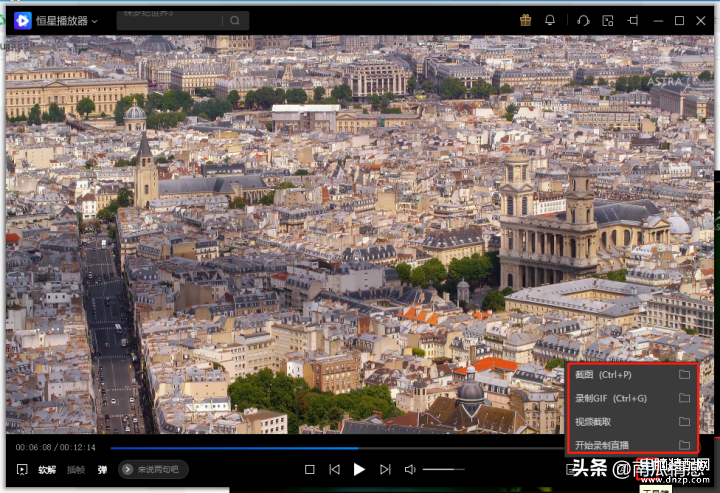Open the playlist icon at bottom left

22,470
